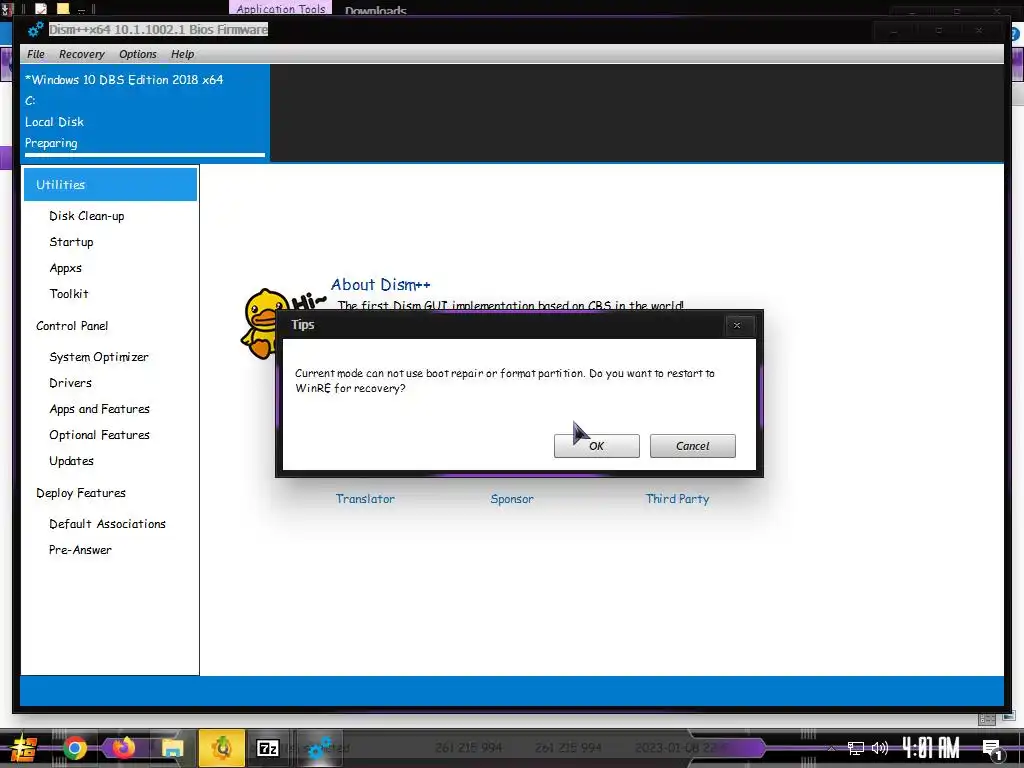Launch Firefox from the taskbar
This screenshot has height=768, width=1024.
pyautogui.click(x=123, y=748)
